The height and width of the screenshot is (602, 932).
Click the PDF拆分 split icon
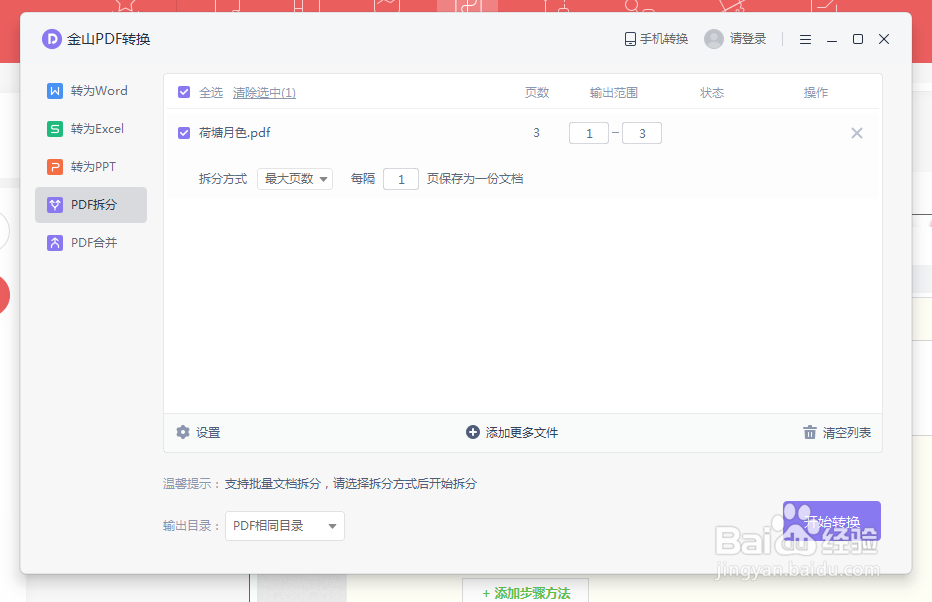click(x=54, y=204)
